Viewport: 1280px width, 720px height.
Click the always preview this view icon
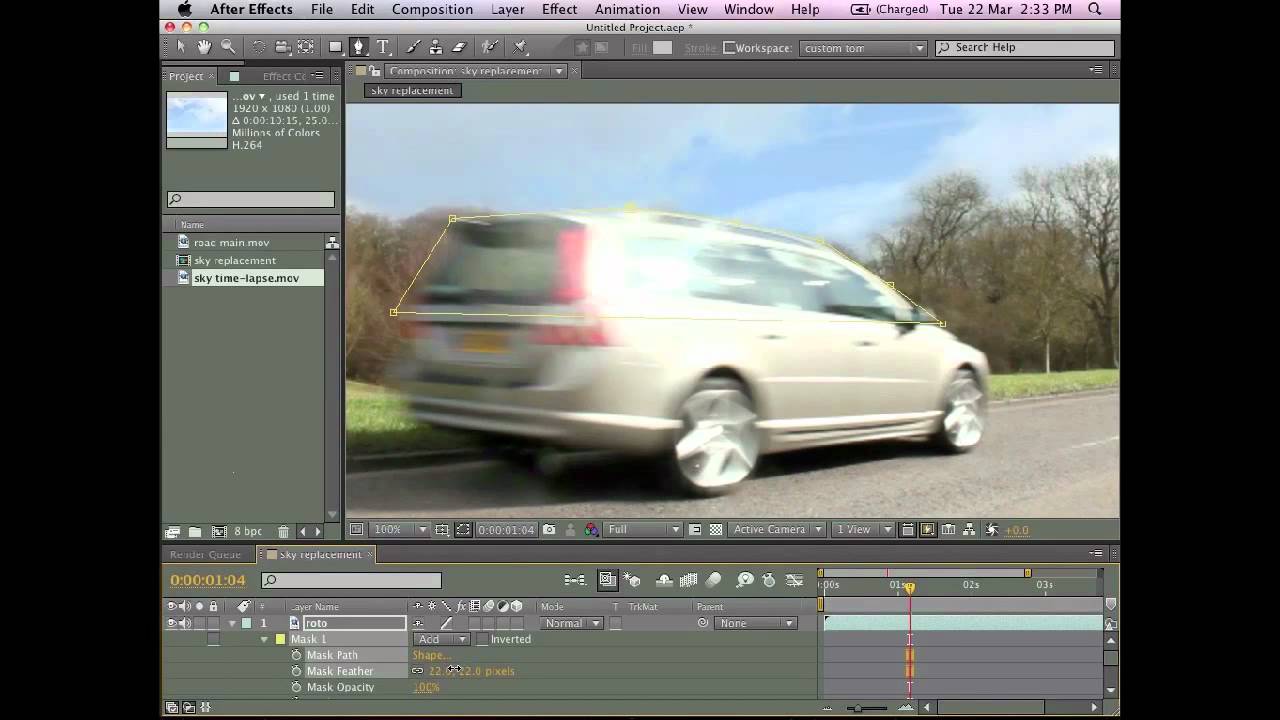pos(356,530)
